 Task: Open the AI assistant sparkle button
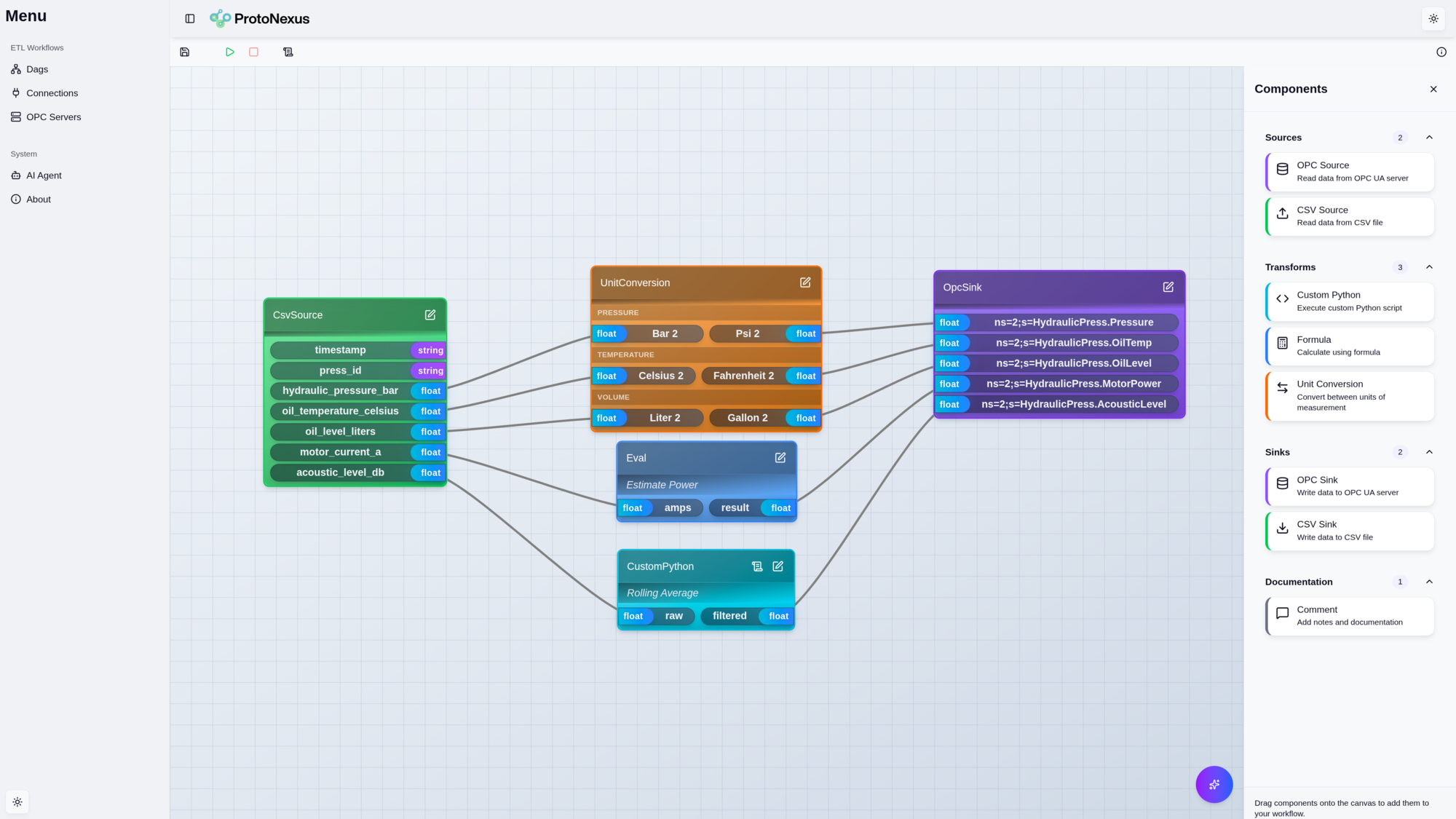pyautogui.click(x=1214, y=784)
